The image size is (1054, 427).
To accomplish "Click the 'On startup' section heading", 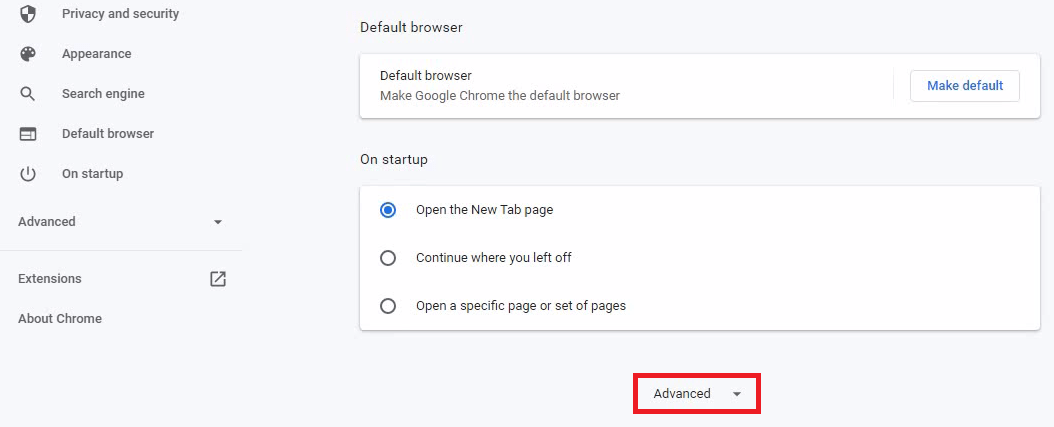I will click(394, 160).
